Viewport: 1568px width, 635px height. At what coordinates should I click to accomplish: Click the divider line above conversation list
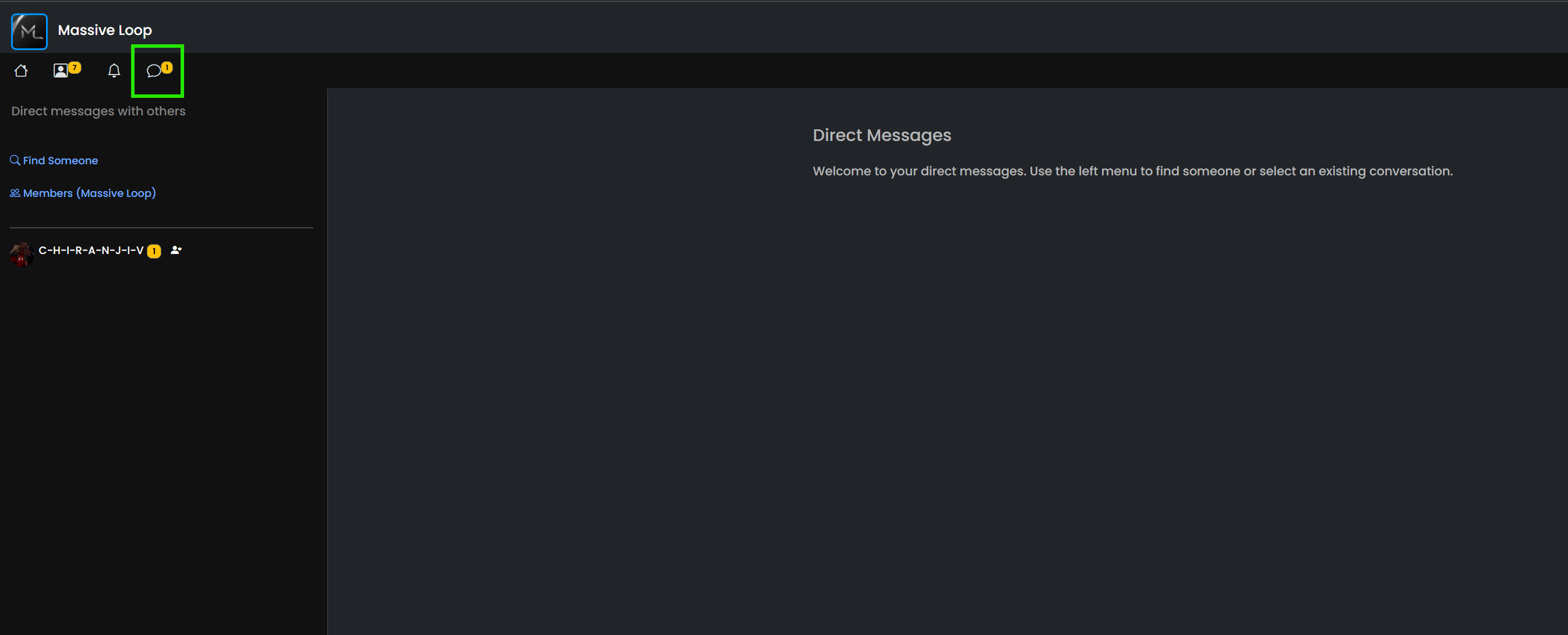pos(161,228)
